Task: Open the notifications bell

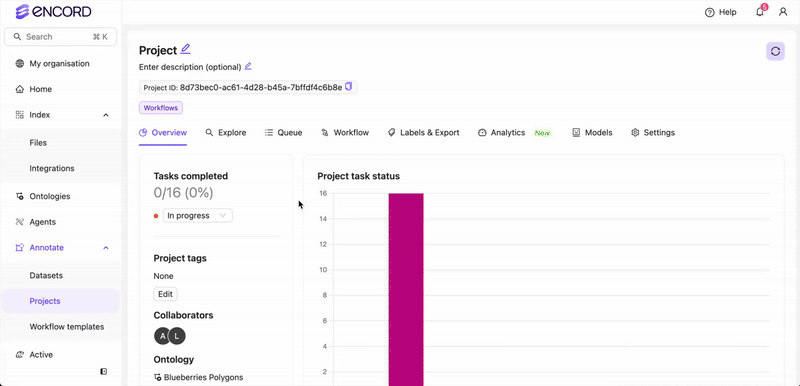Action: (x=760, y=12)
